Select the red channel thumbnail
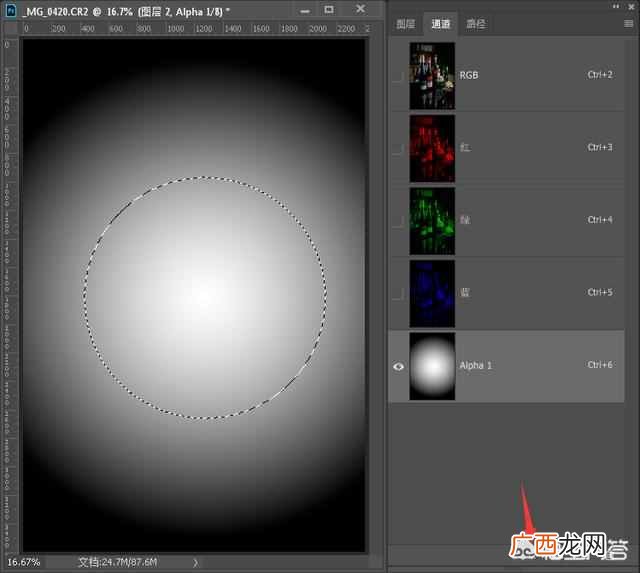This screenshot has height=573, width=640. point(432,149)
